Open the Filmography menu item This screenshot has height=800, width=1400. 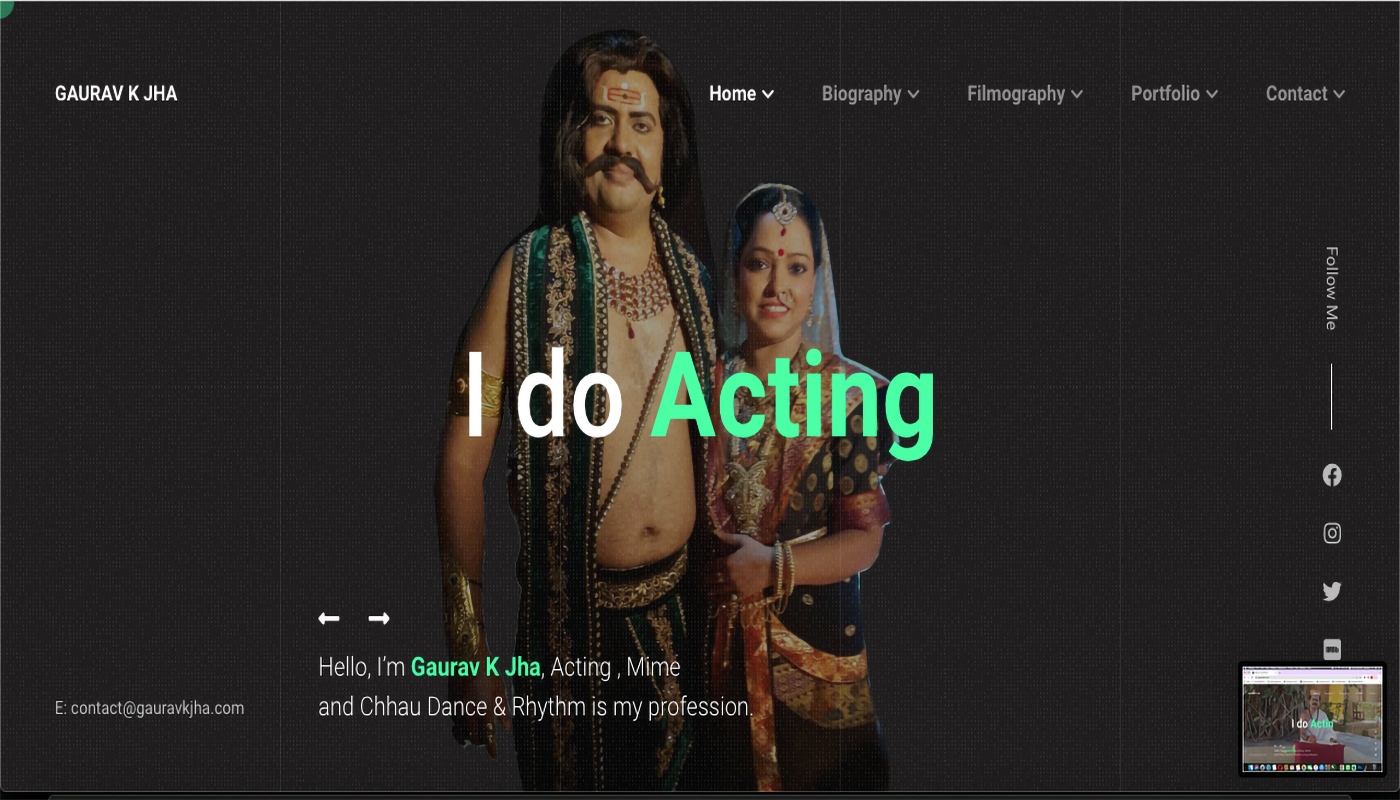1015,93
